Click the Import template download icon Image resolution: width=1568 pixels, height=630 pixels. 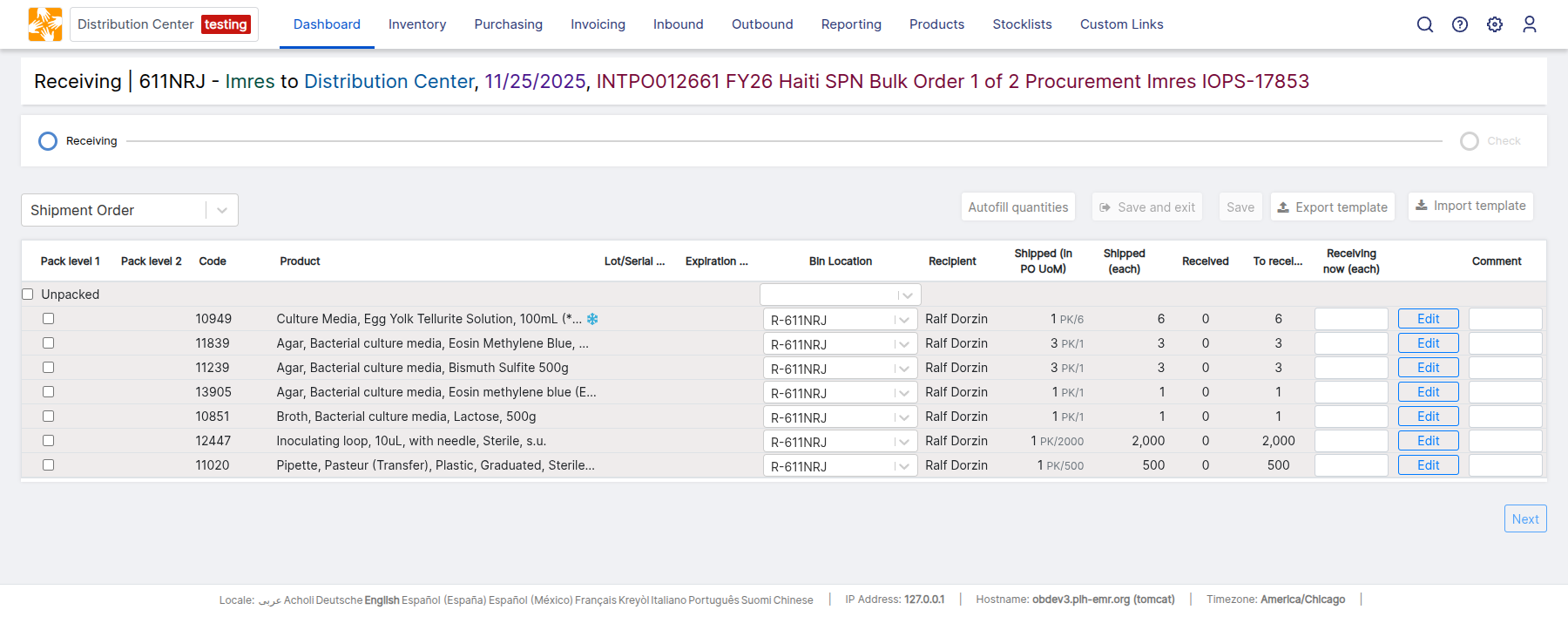(x=1421, y=206)
